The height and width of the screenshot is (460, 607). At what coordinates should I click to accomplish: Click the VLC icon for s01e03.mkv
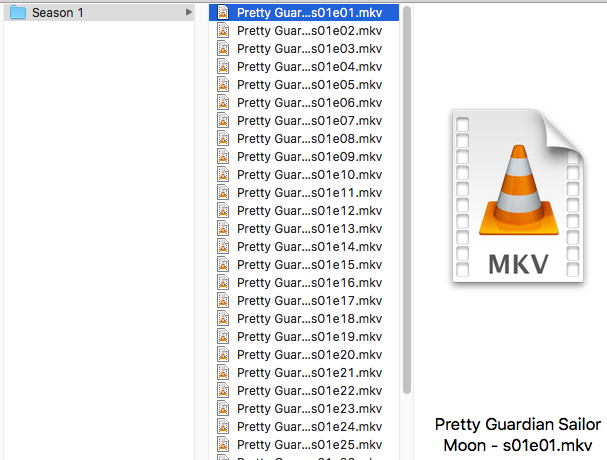click(223, 48)
